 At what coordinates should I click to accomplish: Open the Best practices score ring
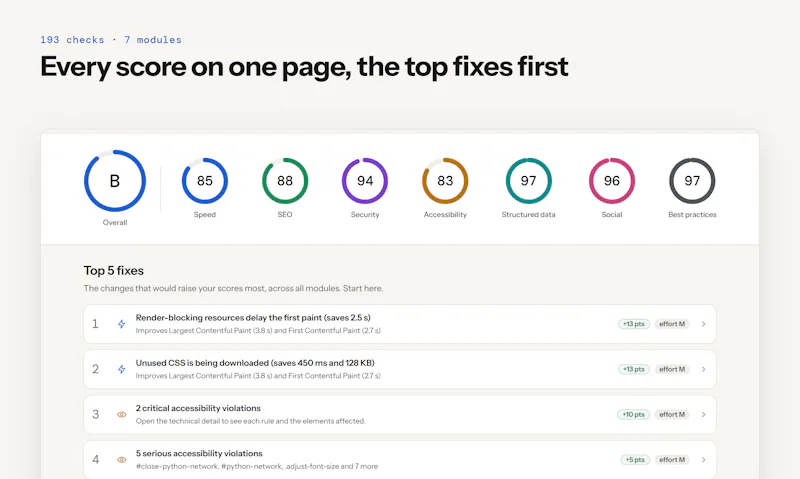pyautogui.click(x=692, y=181)
